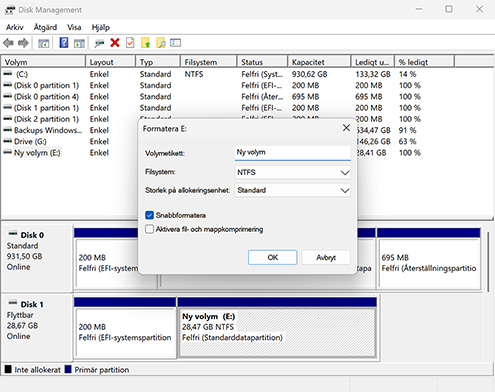Viewport: 495px width, 392px height.
Task: Click the folder with magnifier icon
Action: click(161, 43)
